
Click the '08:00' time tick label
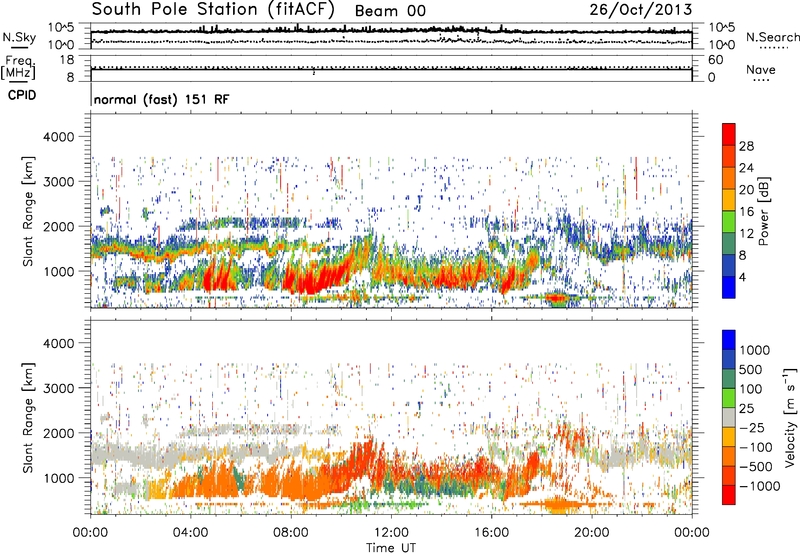click(291, 533)
